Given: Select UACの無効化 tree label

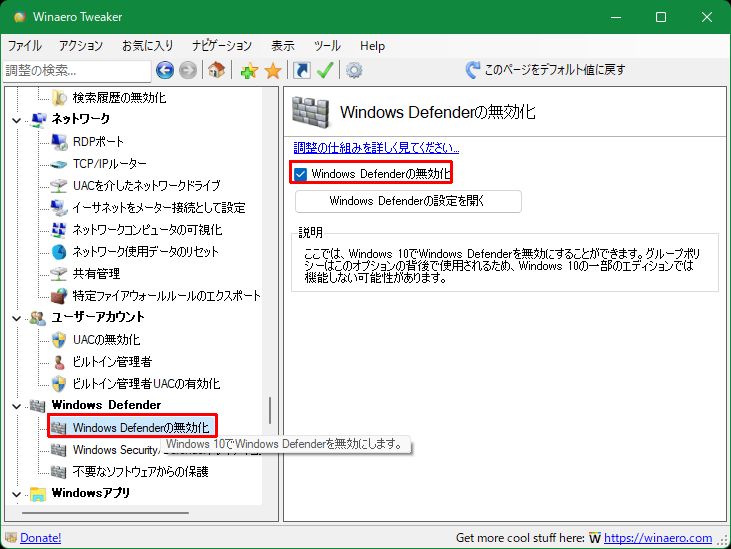Looking at the screenshot, I should (106, 340).
